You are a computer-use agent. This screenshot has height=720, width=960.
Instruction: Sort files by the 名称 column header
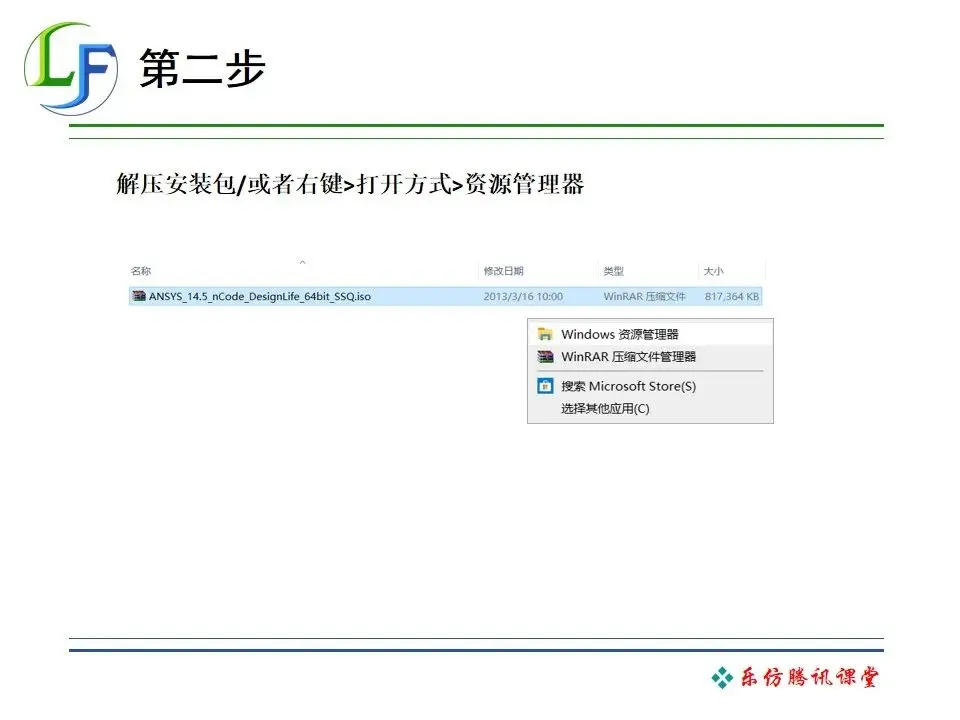tap(141, 271)
